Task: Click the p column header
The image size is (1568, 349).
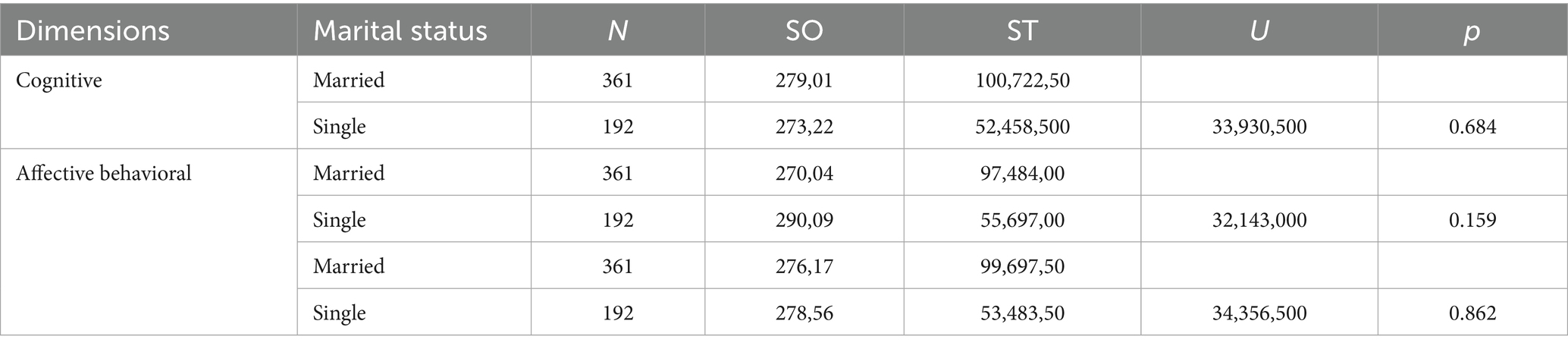Action: pos(1472,30)
